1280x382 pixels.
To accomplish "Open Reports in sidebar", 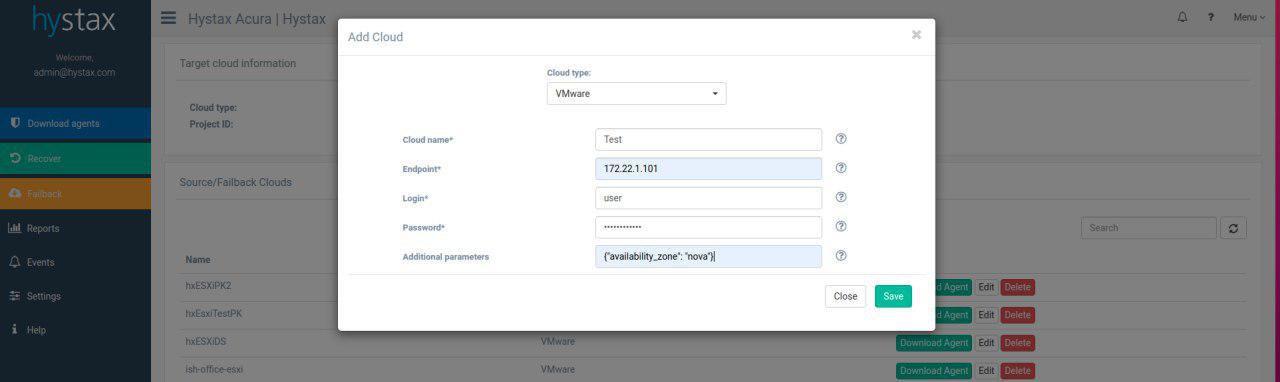I will 75,228.
